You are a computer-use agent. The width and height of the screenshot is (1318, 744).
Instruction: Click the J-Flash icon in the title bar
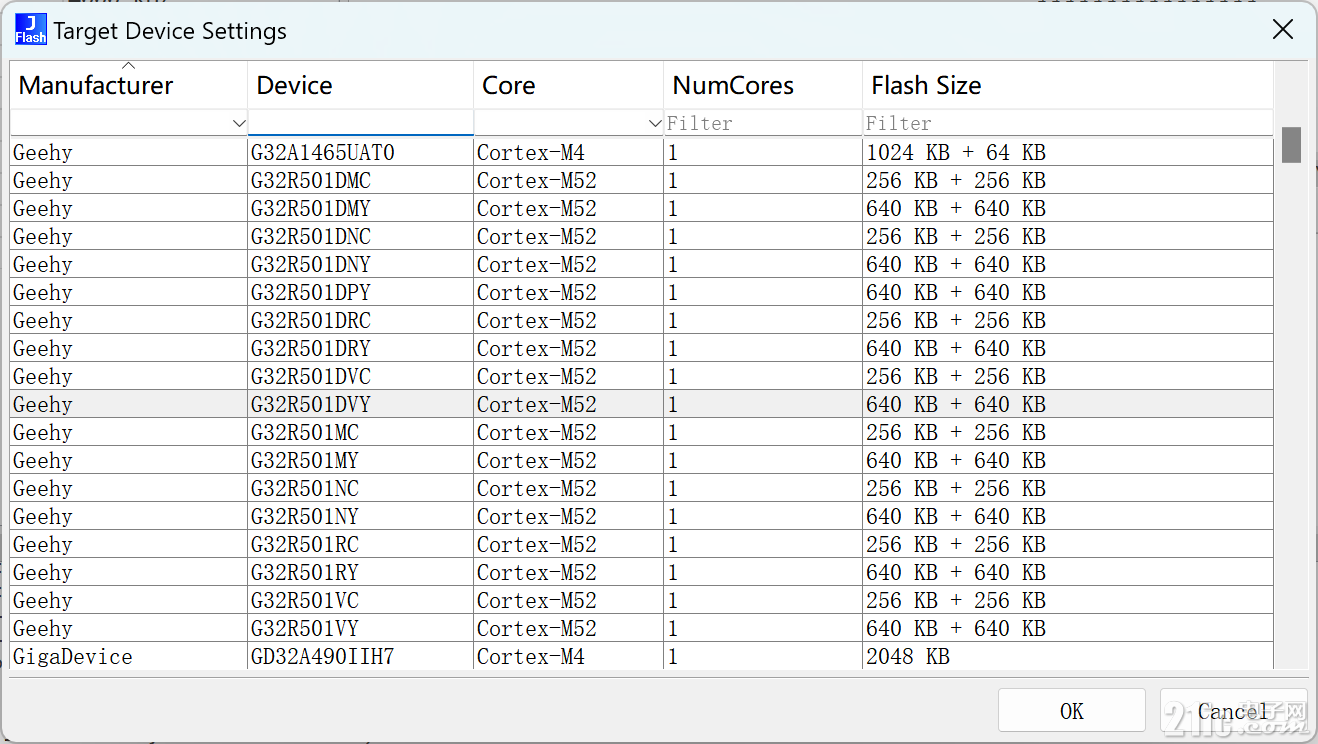pyautogui.click(x=30, y=29)
